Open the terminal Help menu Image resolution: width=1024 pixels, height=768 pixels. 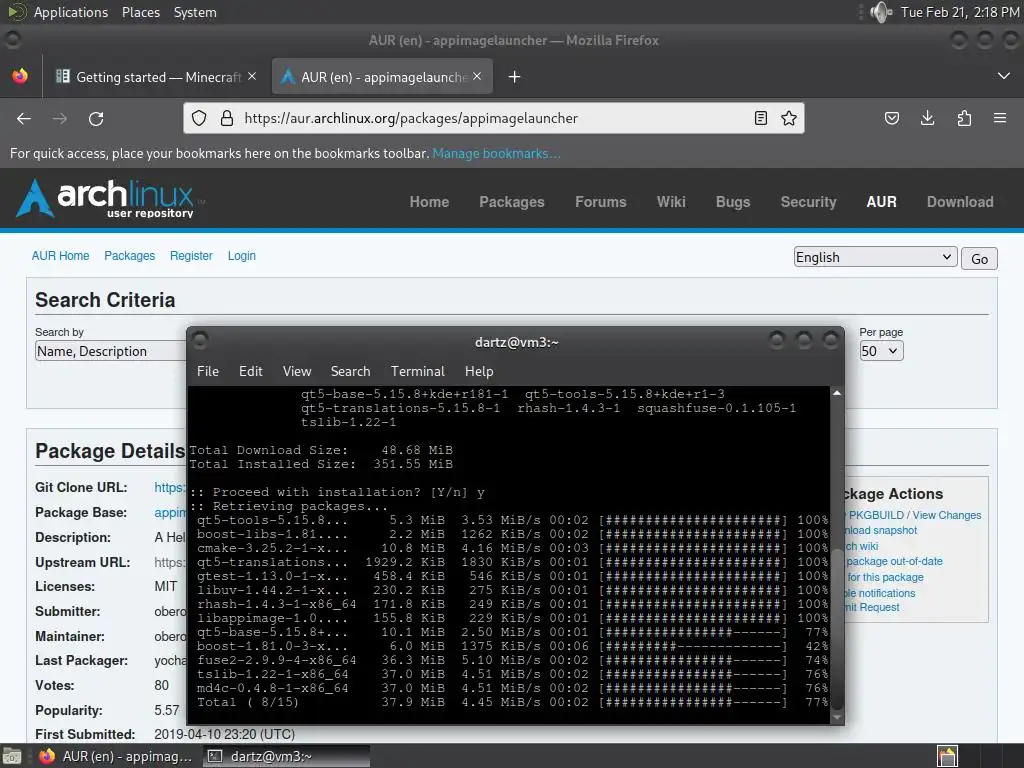[479, 371]
